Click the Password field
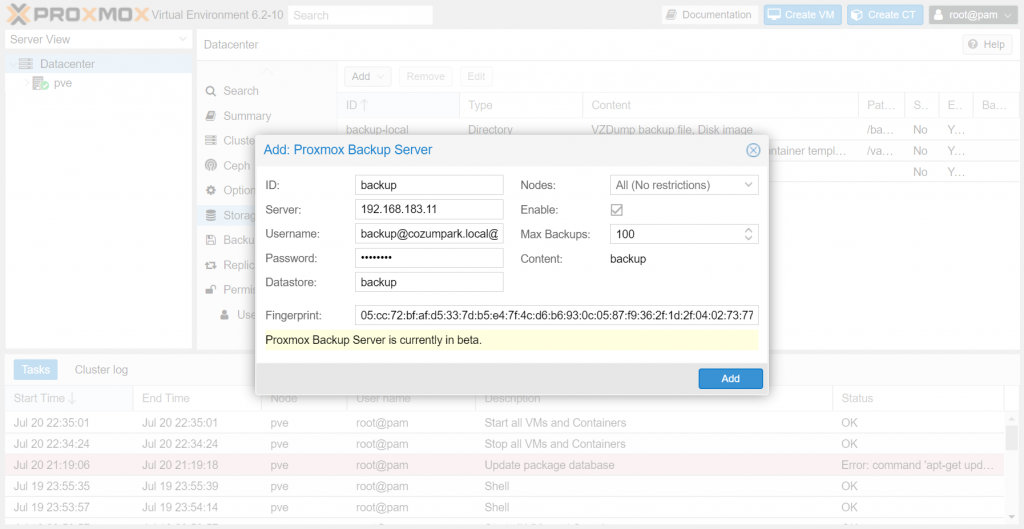Screen dimensions: 1024x529 (430, 258)
